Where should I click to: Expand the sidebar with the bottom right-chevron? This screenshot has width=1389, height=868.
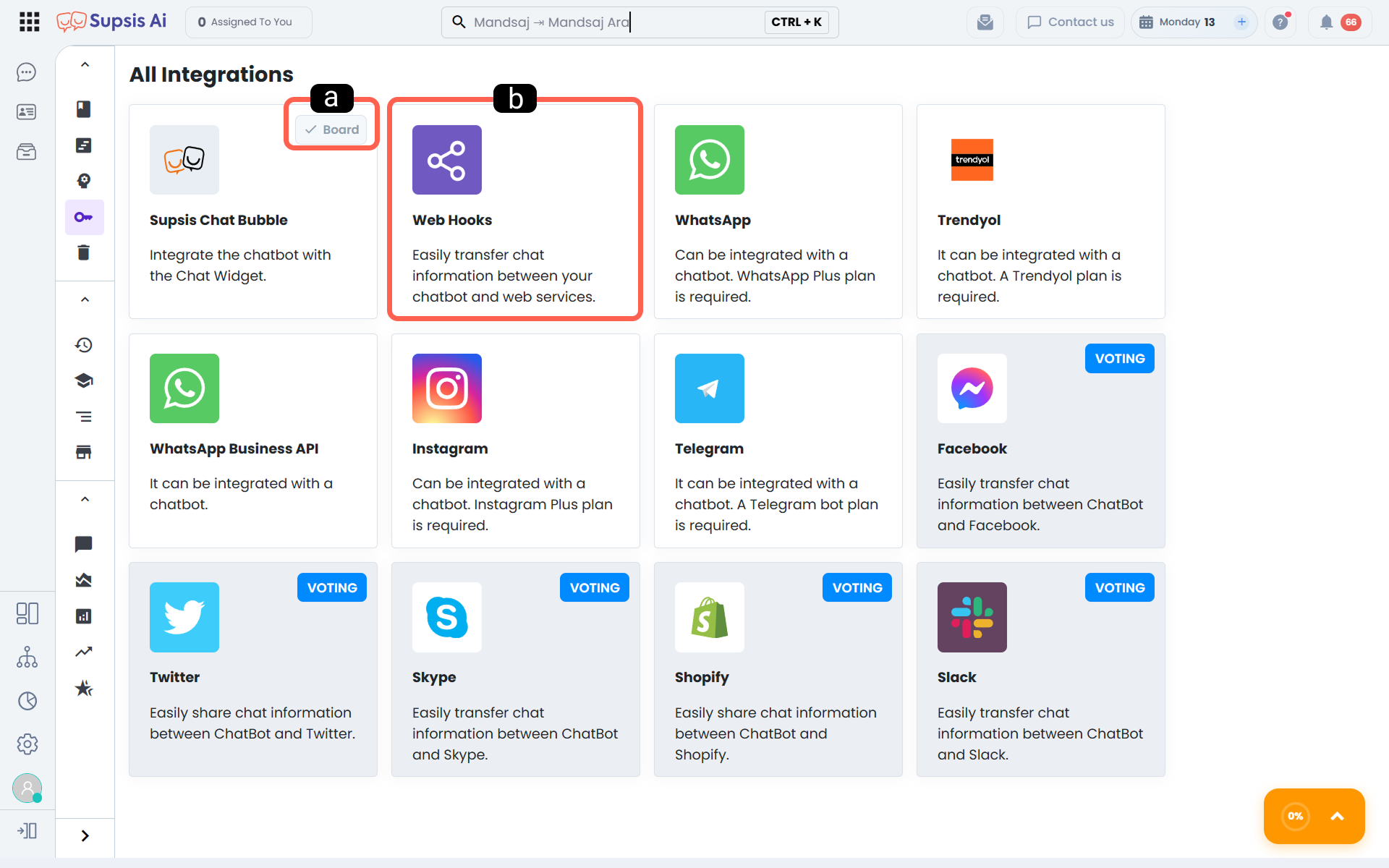coord(85,836)
